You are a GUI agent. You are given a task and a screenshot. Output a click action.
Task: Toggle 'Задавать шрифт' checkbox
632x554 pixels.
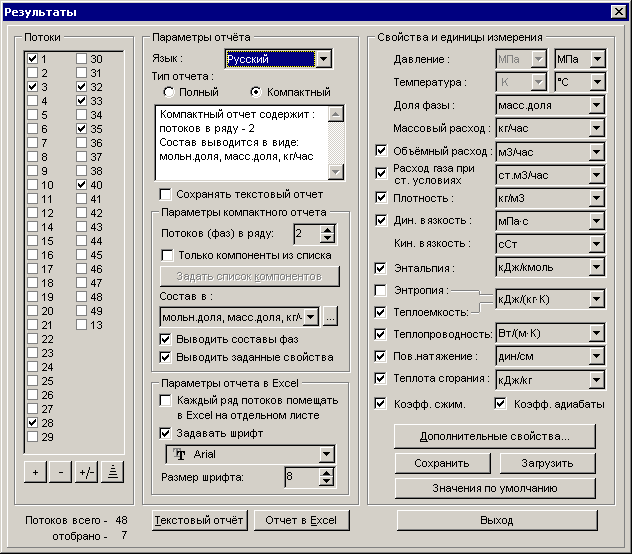pos(165,433)
